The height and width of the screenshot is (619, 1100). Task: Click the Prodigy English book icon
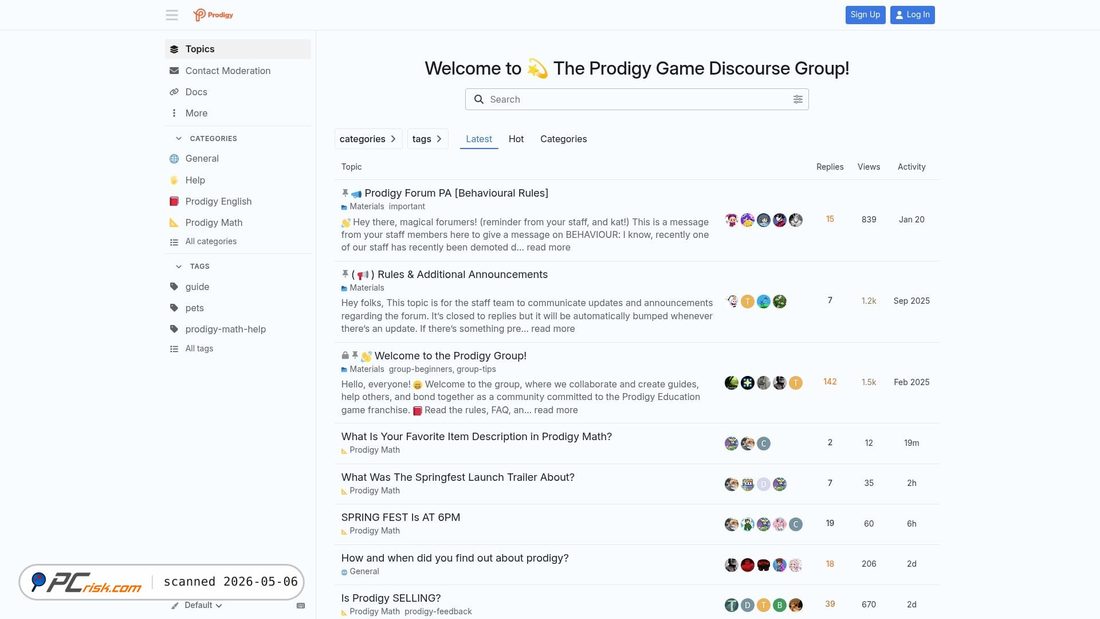pos(174,201)
